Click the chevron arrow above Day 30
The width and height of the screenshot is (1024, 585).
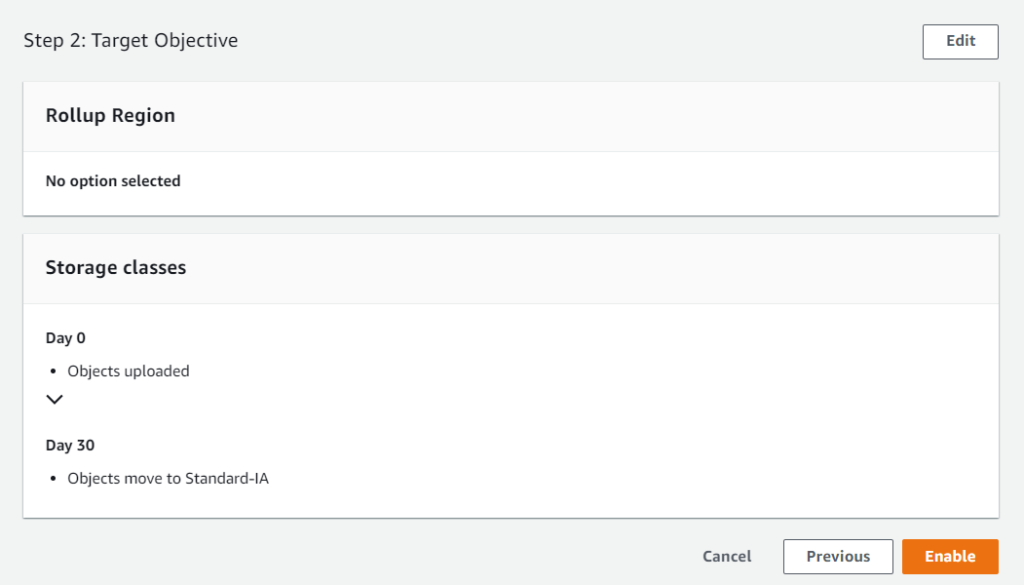pyautogui.click(x=55, y=399)
